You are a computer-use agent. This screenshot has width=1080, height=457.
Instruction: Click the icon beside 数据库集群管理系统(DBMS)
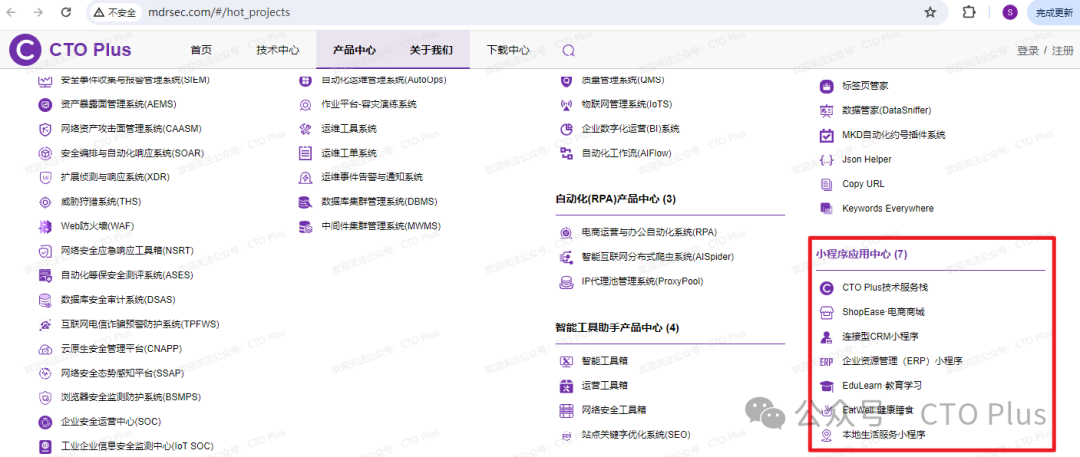306,202
